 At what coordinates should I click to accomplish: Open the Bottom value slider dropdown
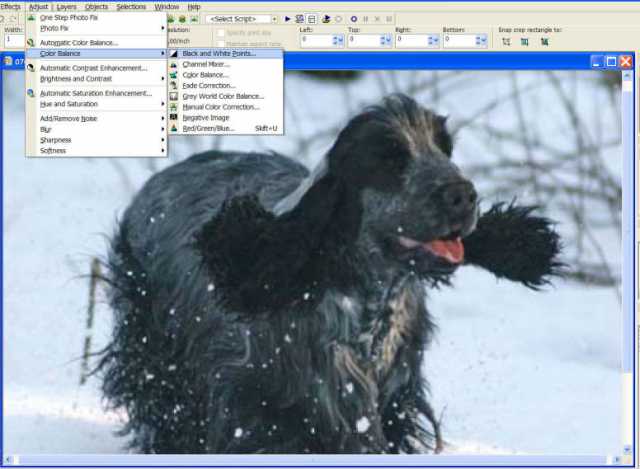click(484, 40)
